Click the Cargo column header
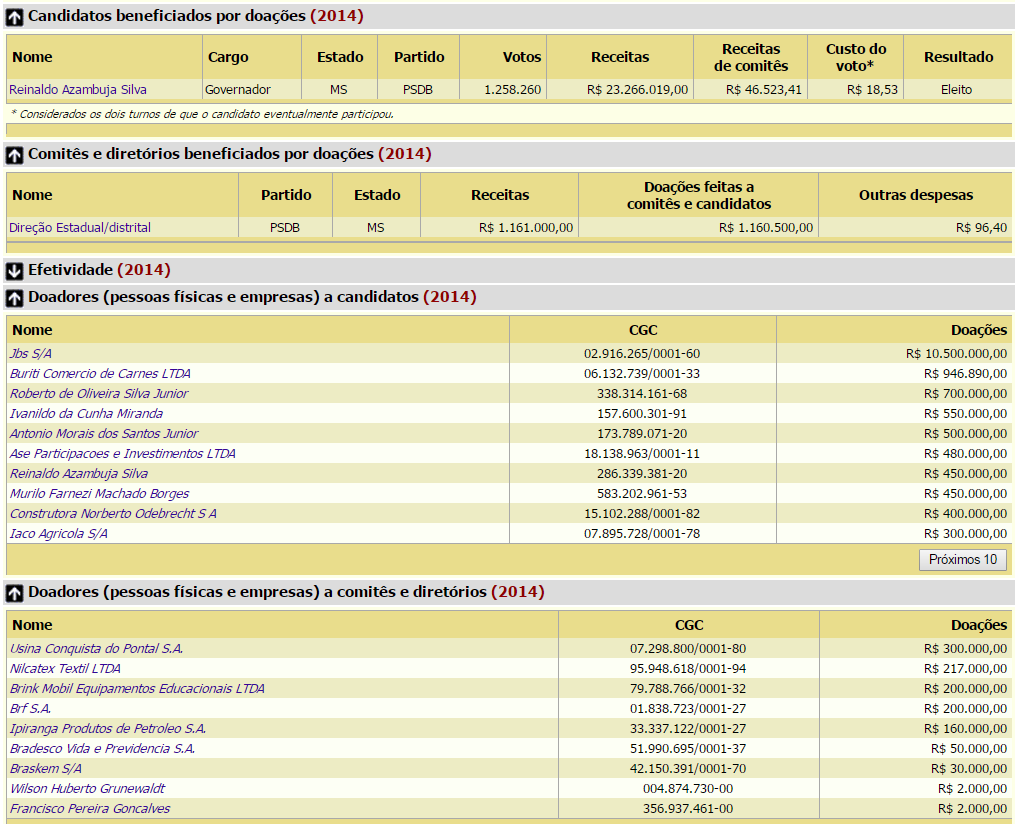 click(228, 57)
